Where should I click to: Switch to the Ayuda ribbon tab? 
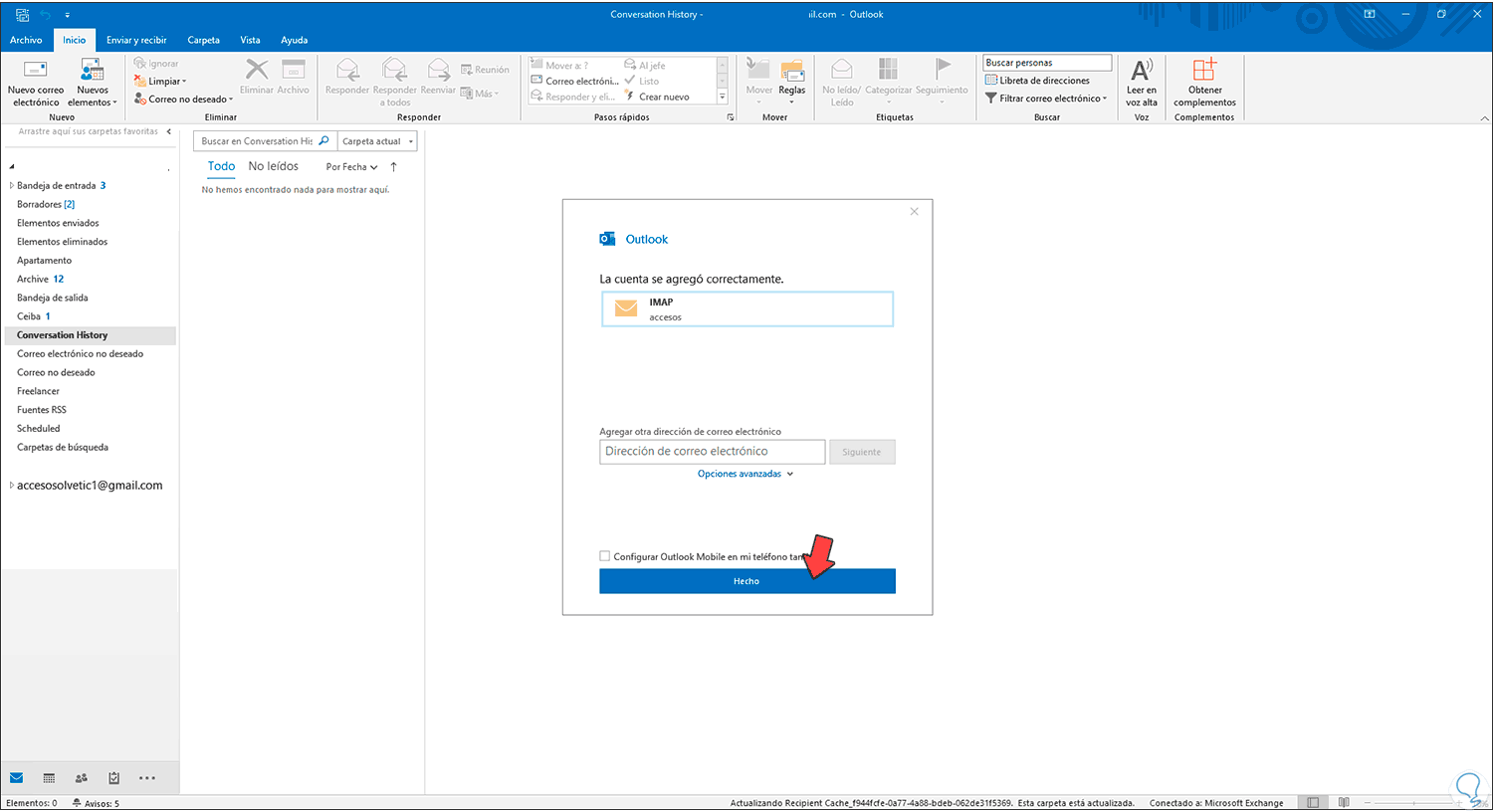point(294,40)
